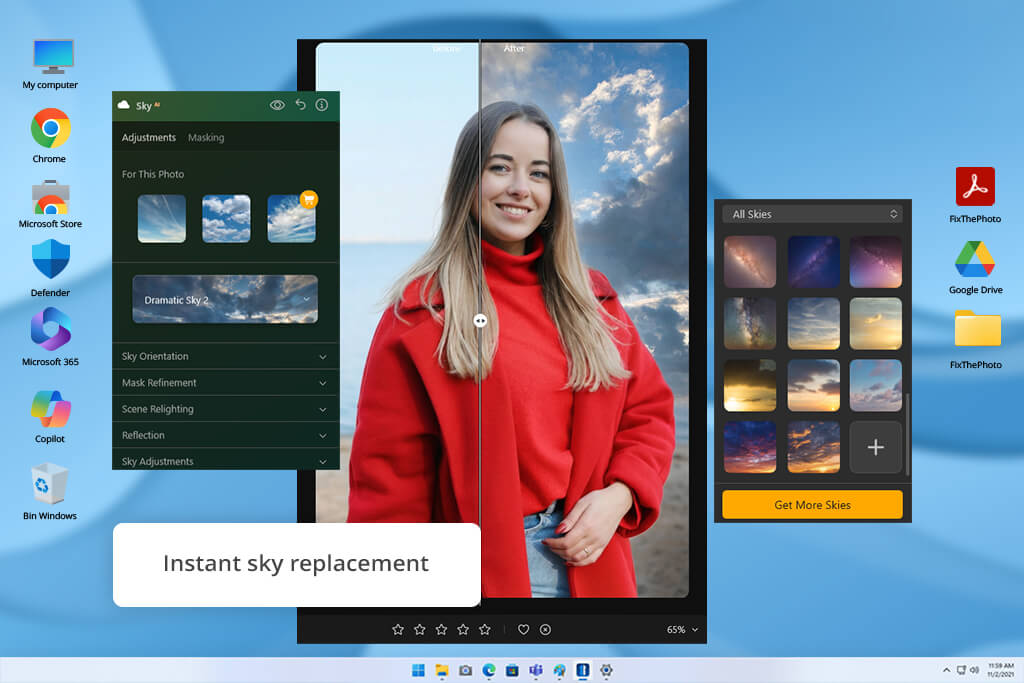Rate photo with the third star
Viewport: 1024px width, 683px height.
pyautogui.click(x=441, y=629)
